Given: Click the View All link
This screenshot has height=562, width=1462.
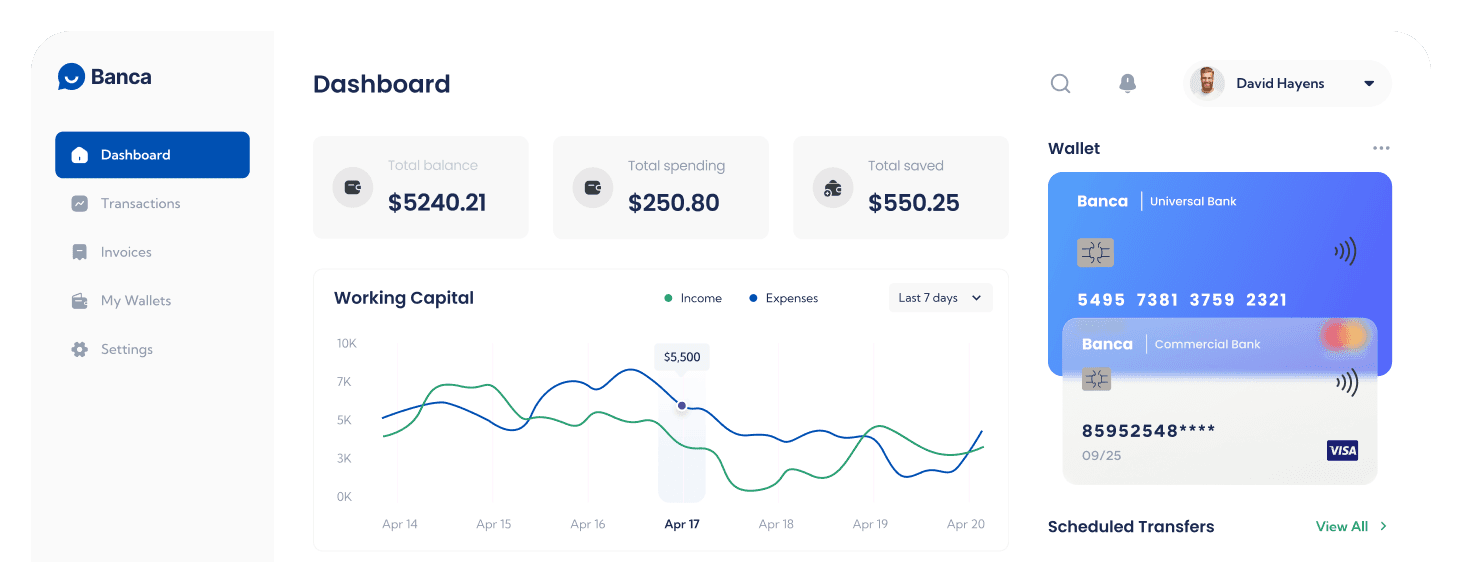Looking at the screenshot, I should [1341, 526].
